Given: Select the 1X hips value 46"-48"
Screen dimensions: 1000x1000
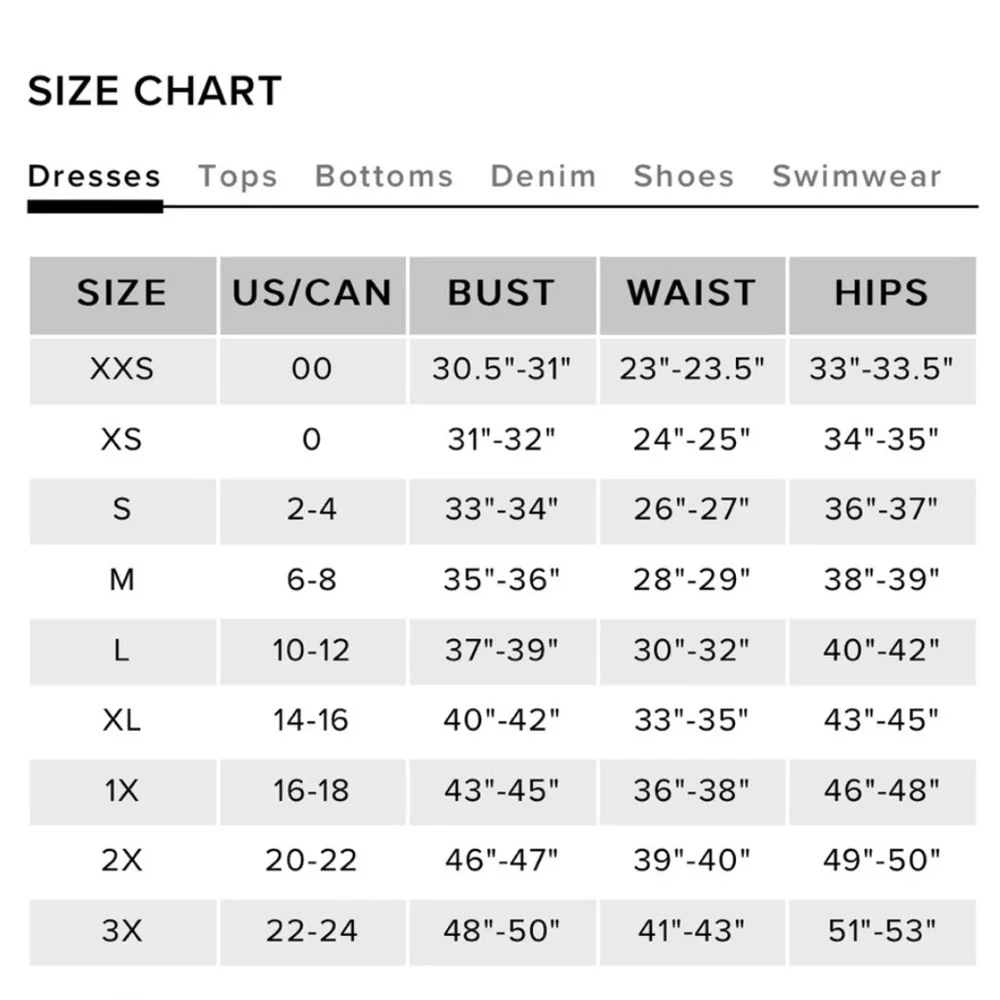Looking at the screenshot, I should click(x=882, y=790).
